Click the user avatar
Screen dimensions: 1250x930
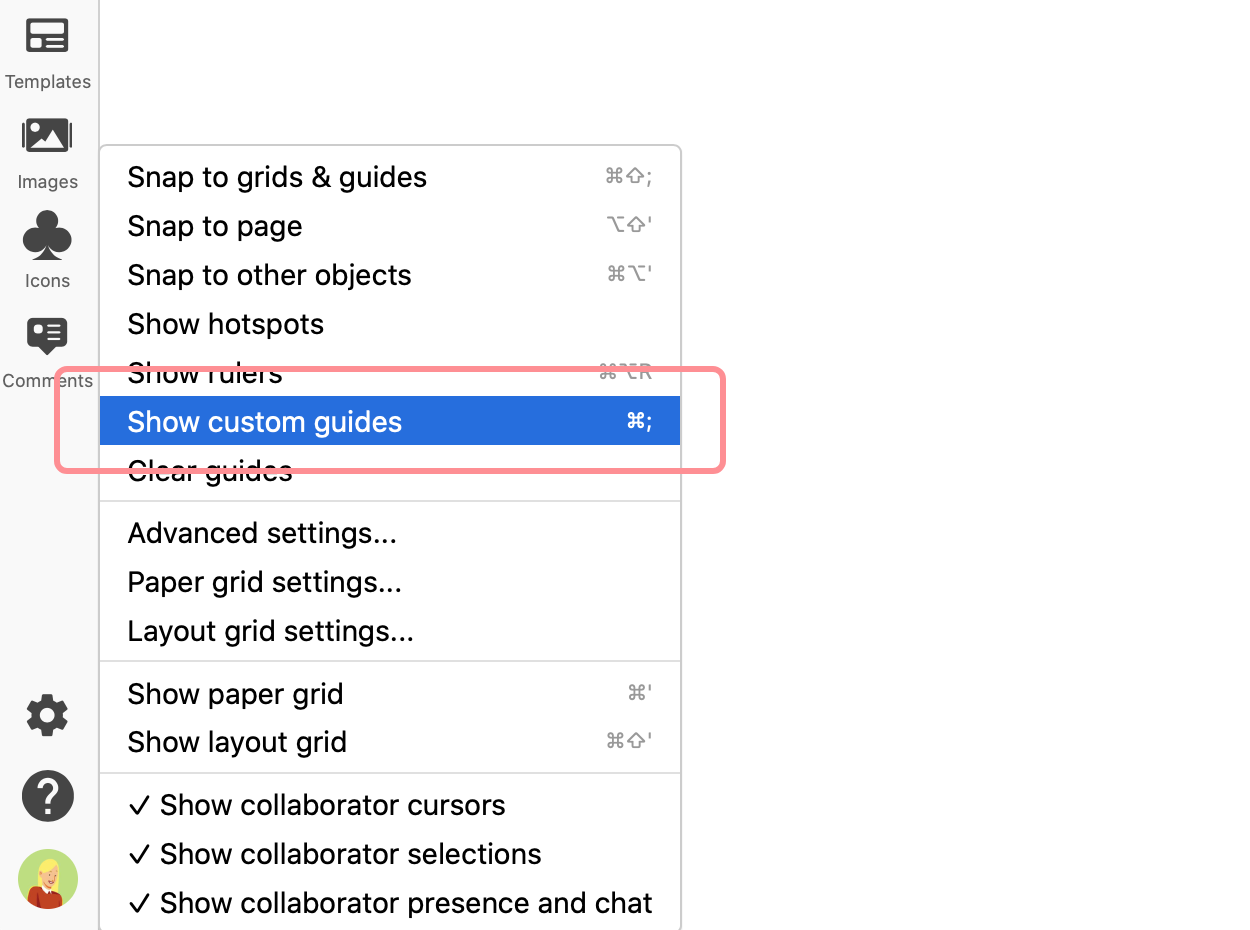pos(47,879)
